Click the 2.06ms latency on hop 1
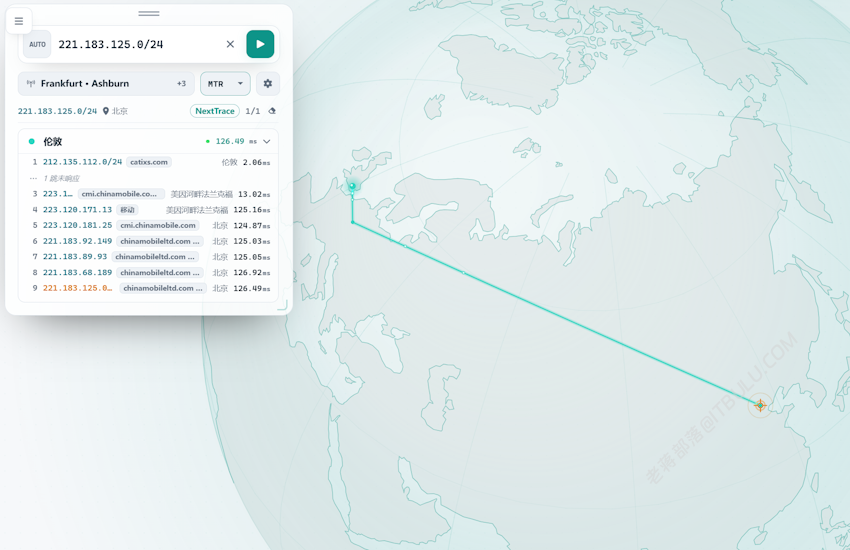The width and height of the screenshot is (850, 550). [x=256, y=162]
